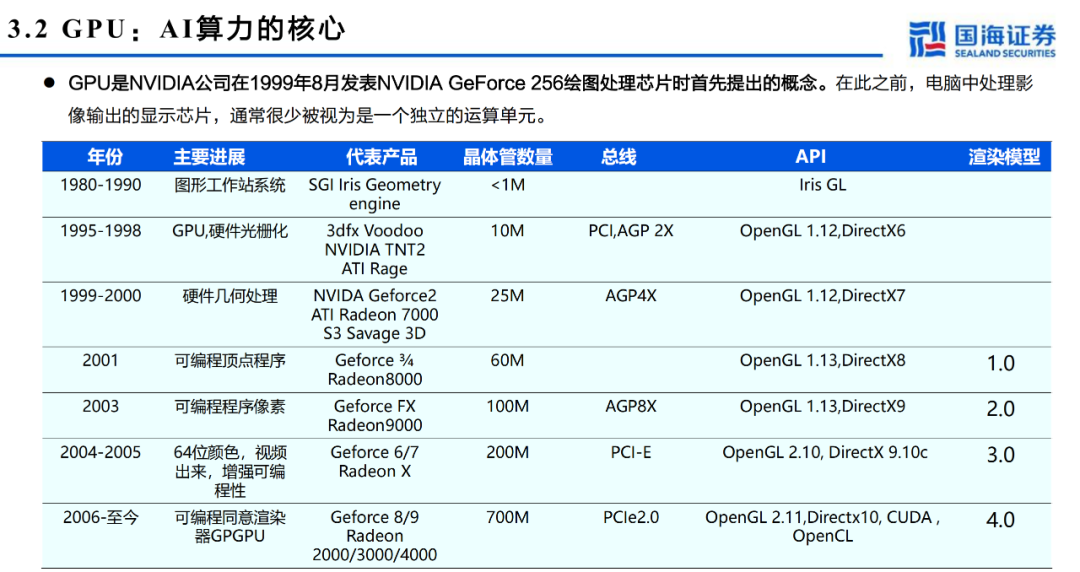
Task: Select the year cell "2004-2005"
Action: point(101,453)
